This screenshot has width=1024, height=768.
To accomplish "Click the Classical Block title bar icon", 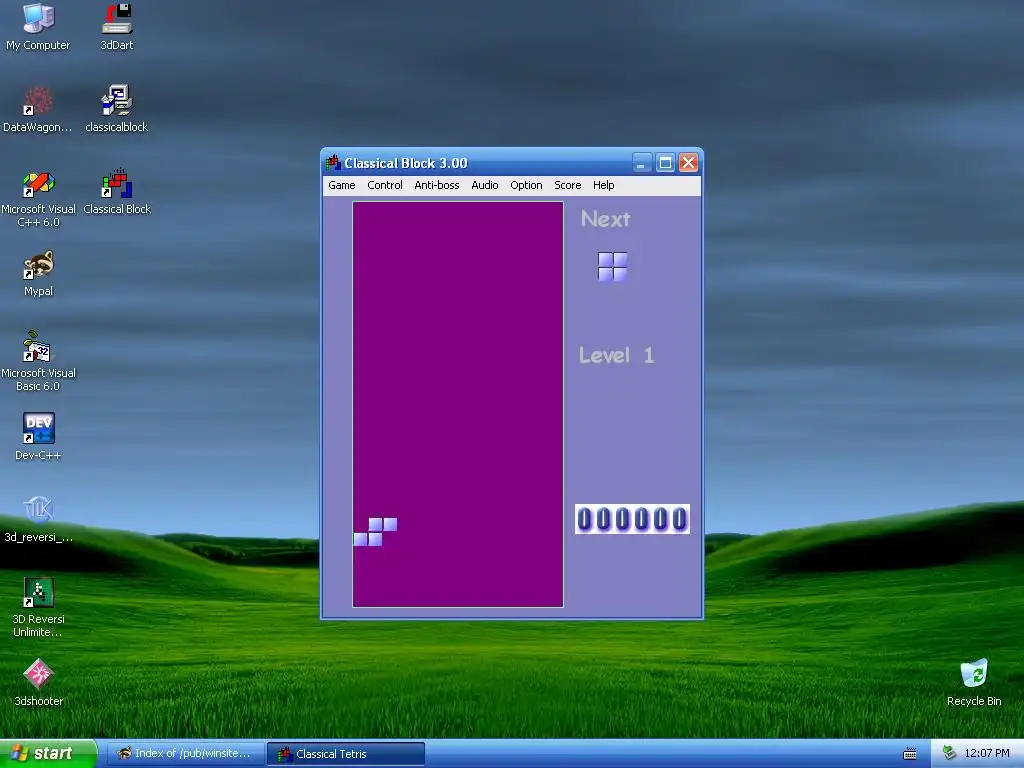I will pos(333,163).
